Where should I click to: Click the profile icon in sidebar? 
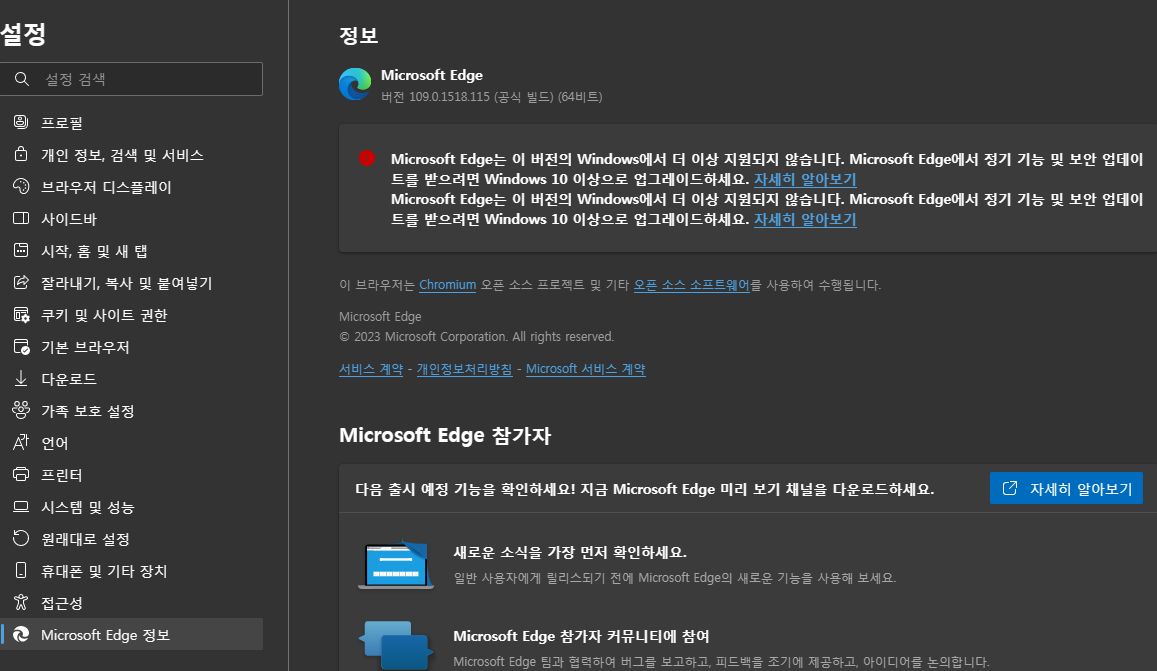[21, 122]
